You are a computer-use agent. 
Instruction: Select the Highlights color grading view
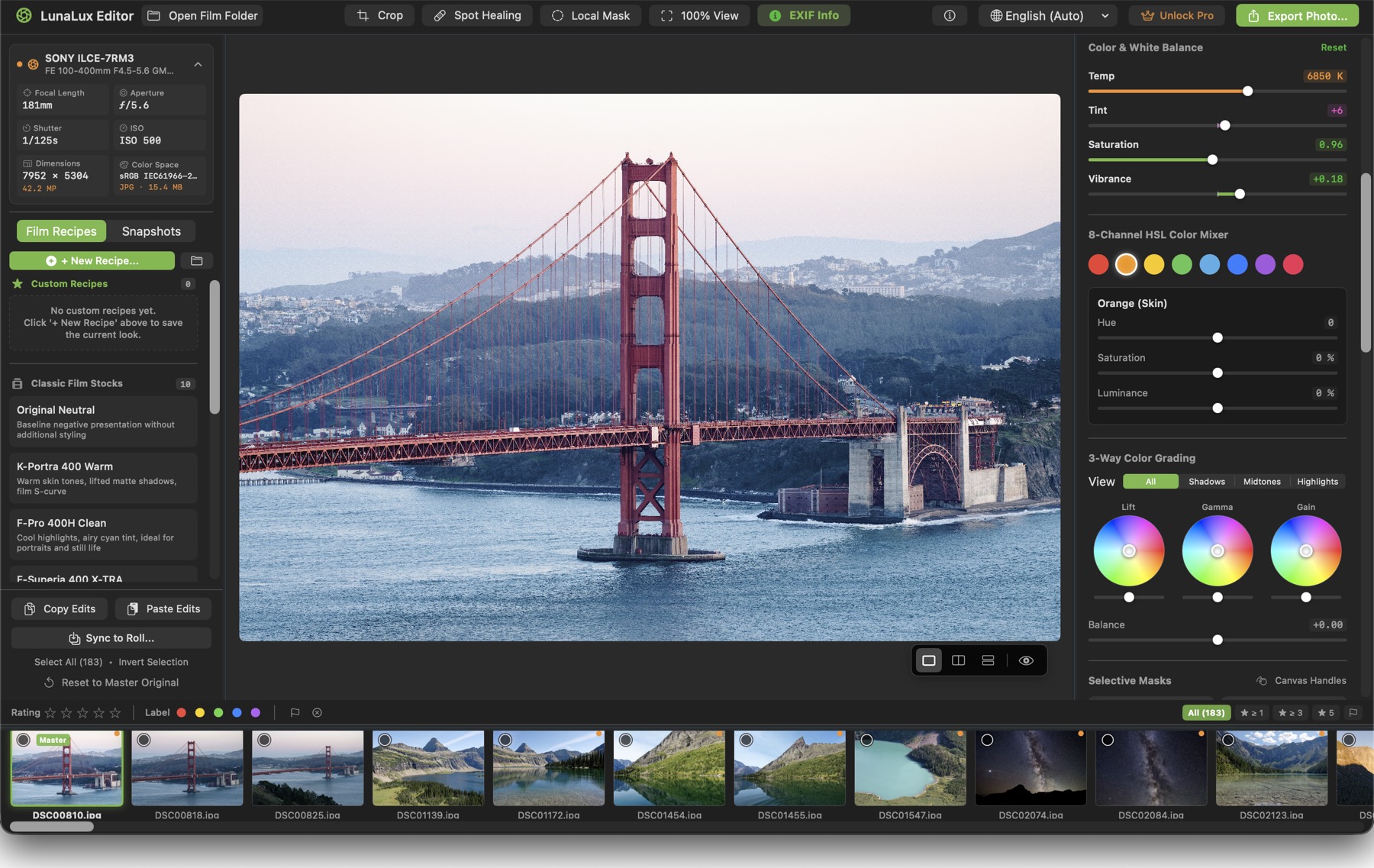(x=1318, y=482)
